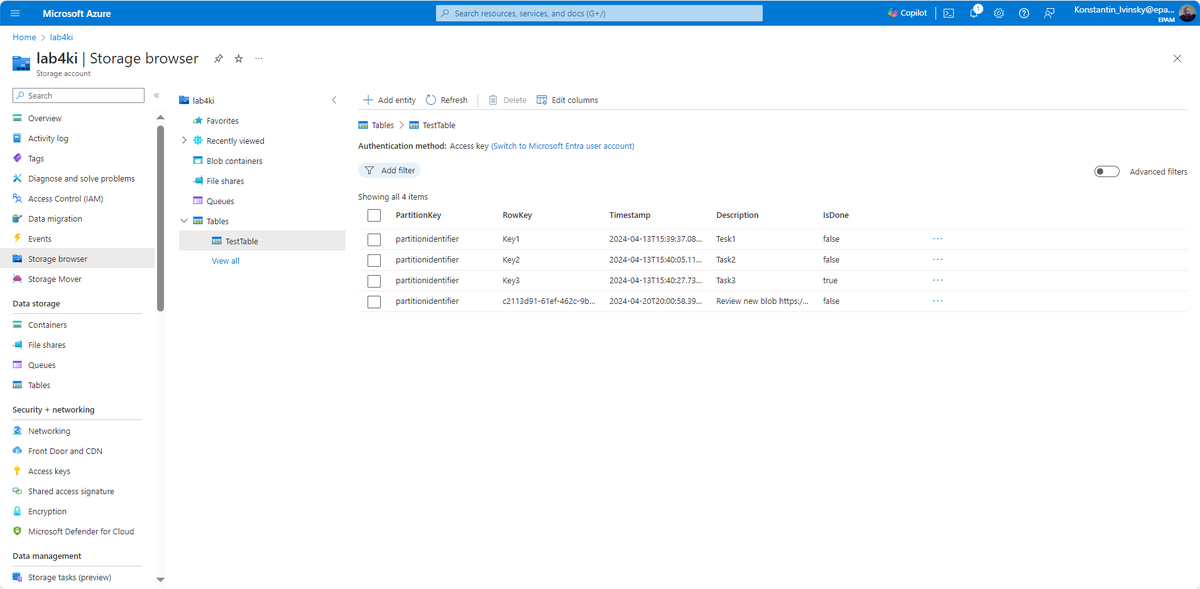This screenshot has width=1200, height=589.
Task: Open the Azure portal hamburger menu
Action: pos(14,13)
